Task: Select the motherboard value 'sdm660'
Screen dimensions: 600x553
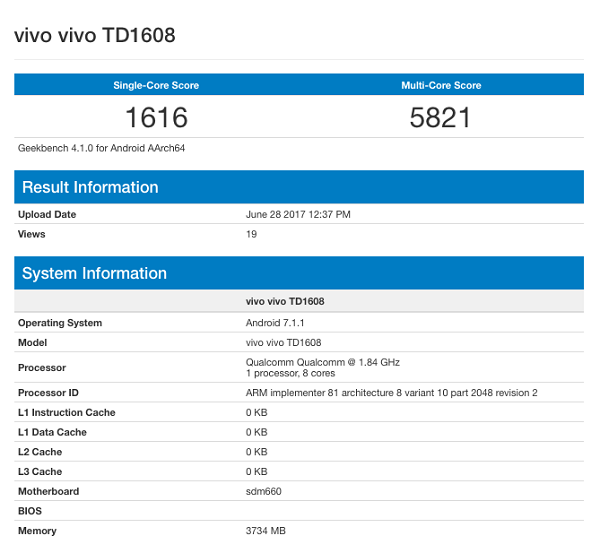Action: pos(264,491)
